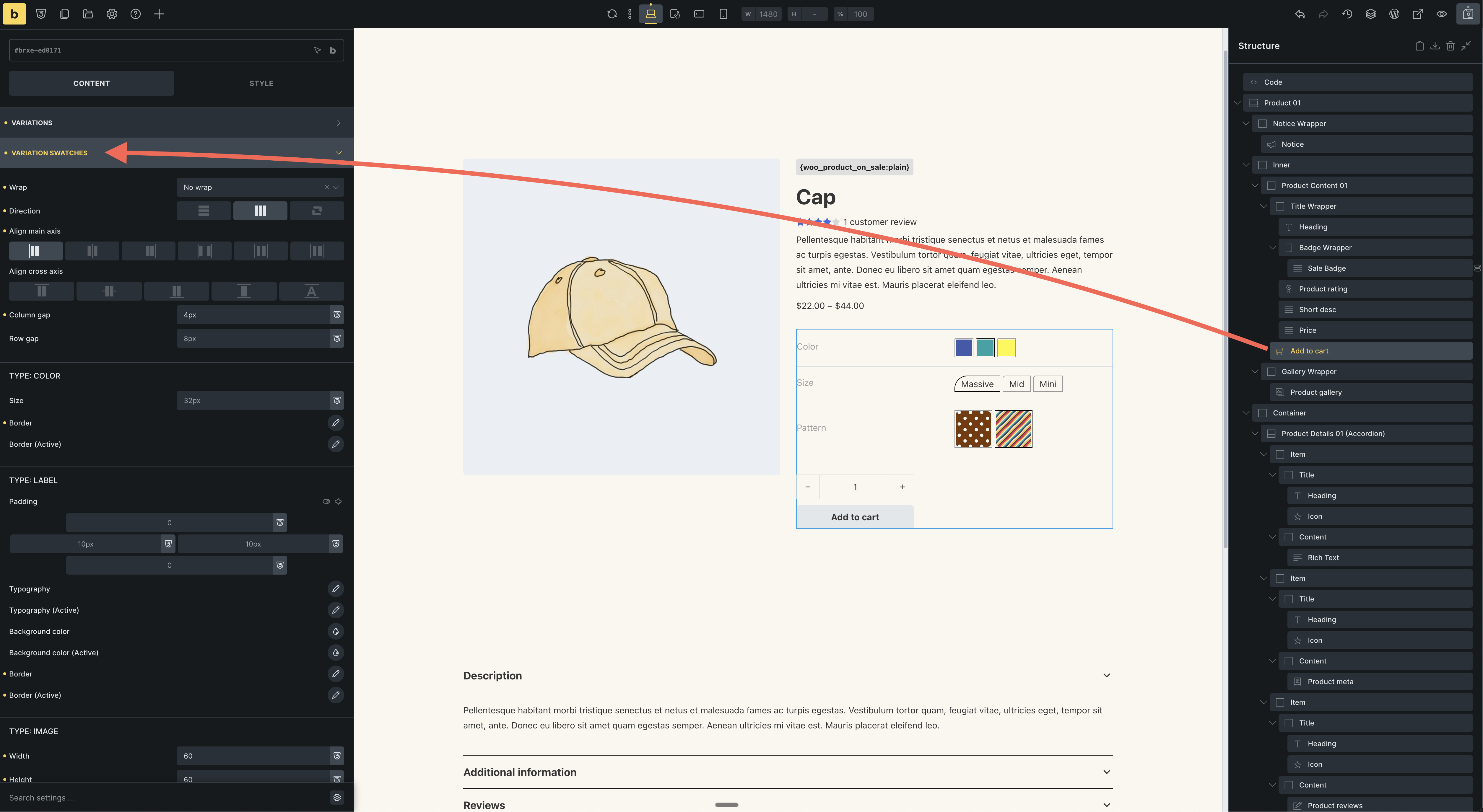Set direction to horizontal row

(x=260, y=211)
